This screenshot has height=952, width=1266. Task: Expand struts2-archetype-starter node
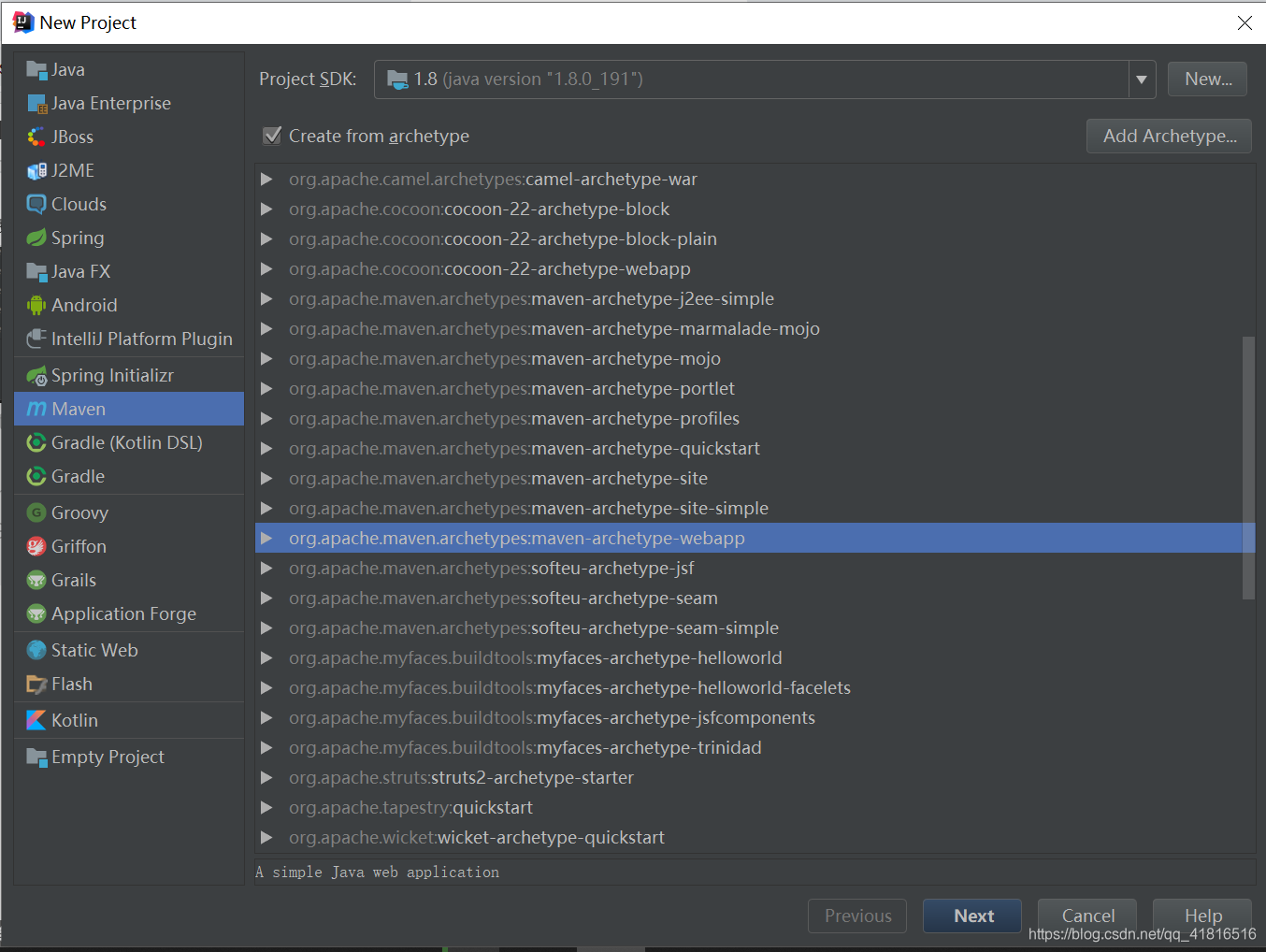point(266,777)
